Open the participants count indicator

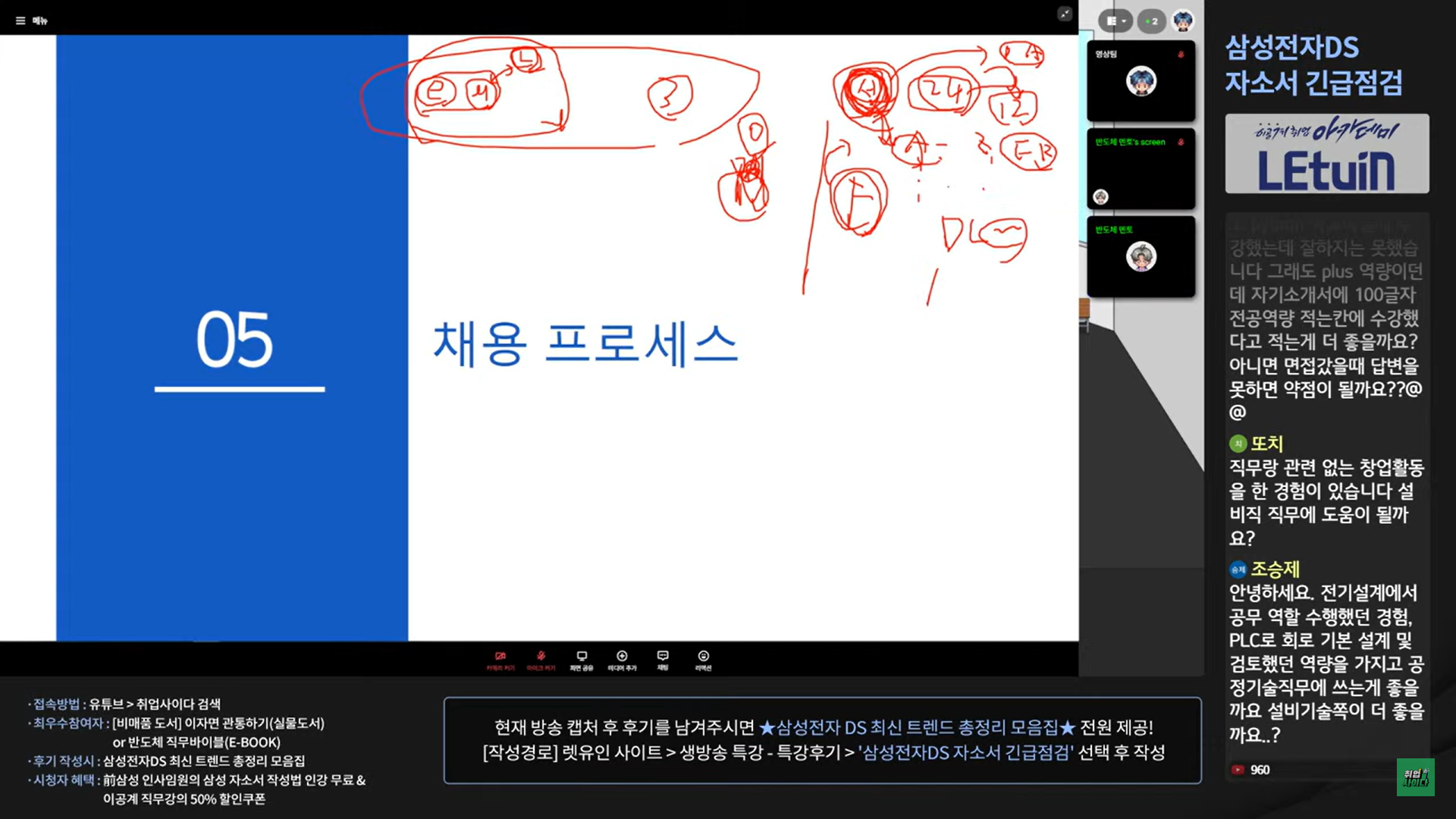tap(1151, 21)
